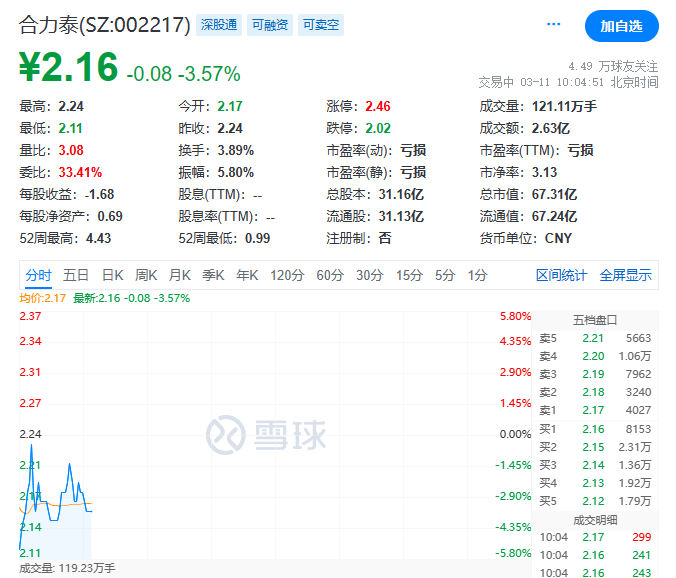676x578 pixels.
Task: Open the three-dot more options menu
Action: click(553, 24)
